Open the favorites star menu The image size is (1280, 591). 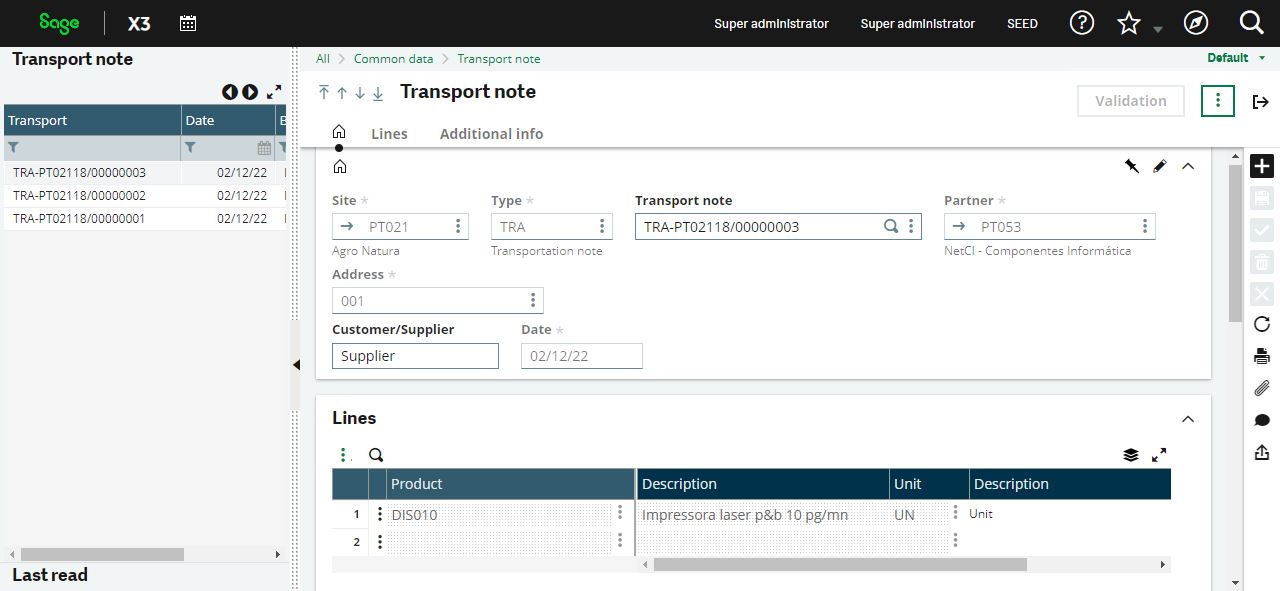click(1129, 22)
